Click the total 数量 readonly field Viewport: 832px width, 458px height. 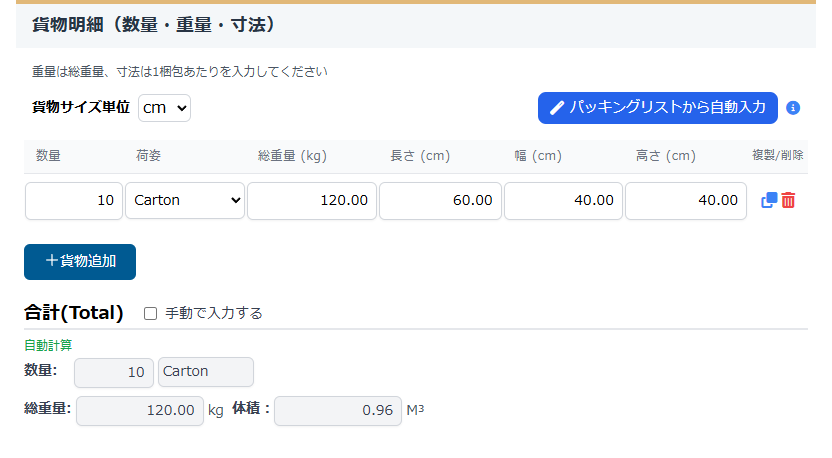(x=114, y=373)
